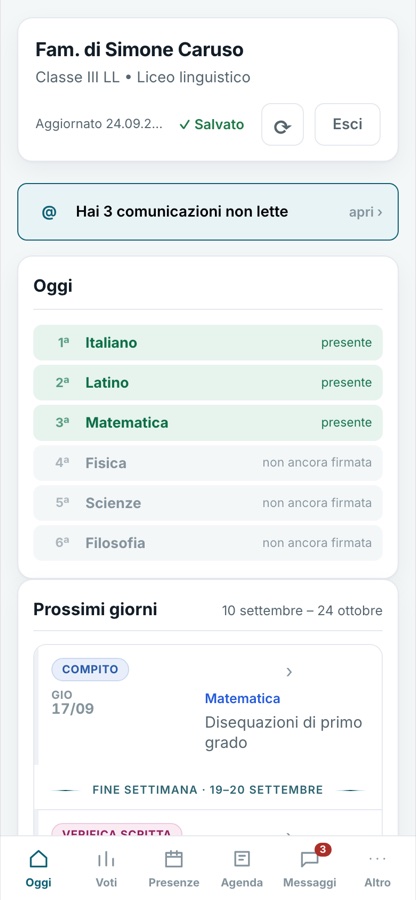Expand the Verifica scritta card chevron
This screenshot has width=416, height=900.
[x=289, y=832]
